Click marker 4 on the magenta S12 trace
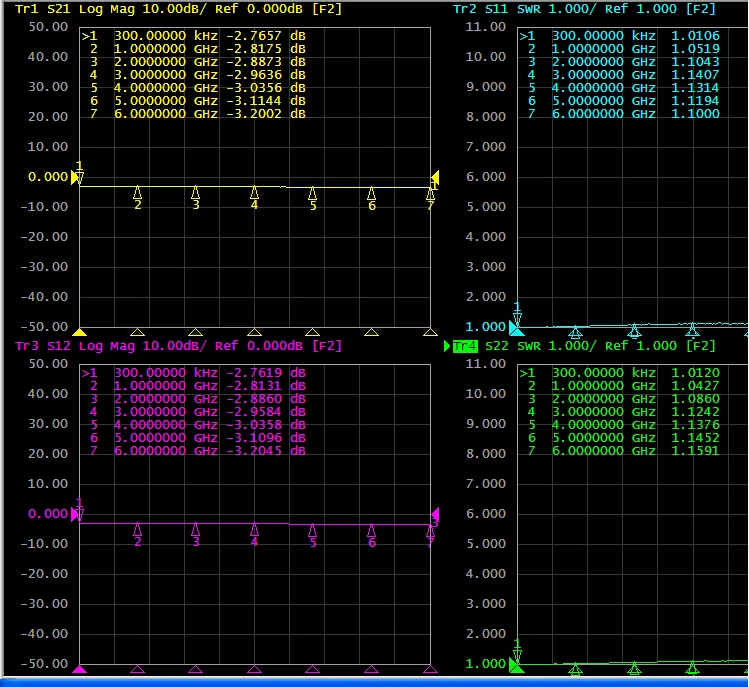The height and width of the screenshot is (687, 749). pyautogui.click(x=254, y=535)
